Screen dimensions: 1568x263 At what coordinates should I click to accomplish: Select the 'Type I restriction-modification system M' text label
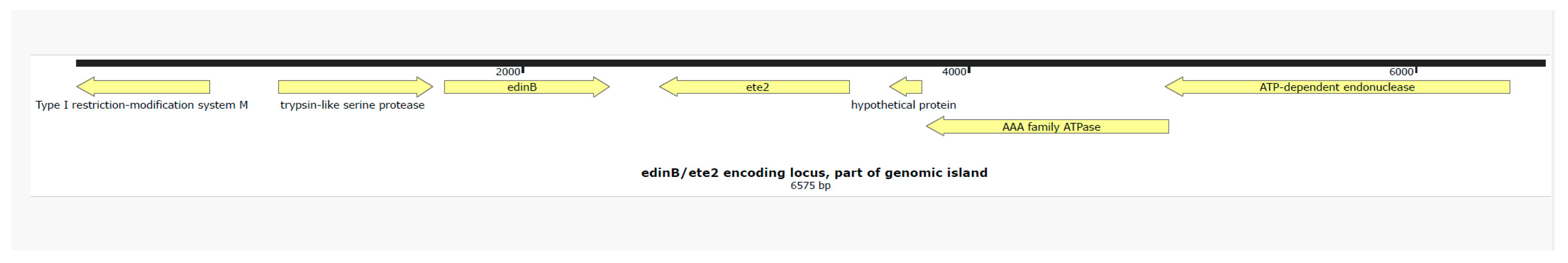click(x=141, y=105)
